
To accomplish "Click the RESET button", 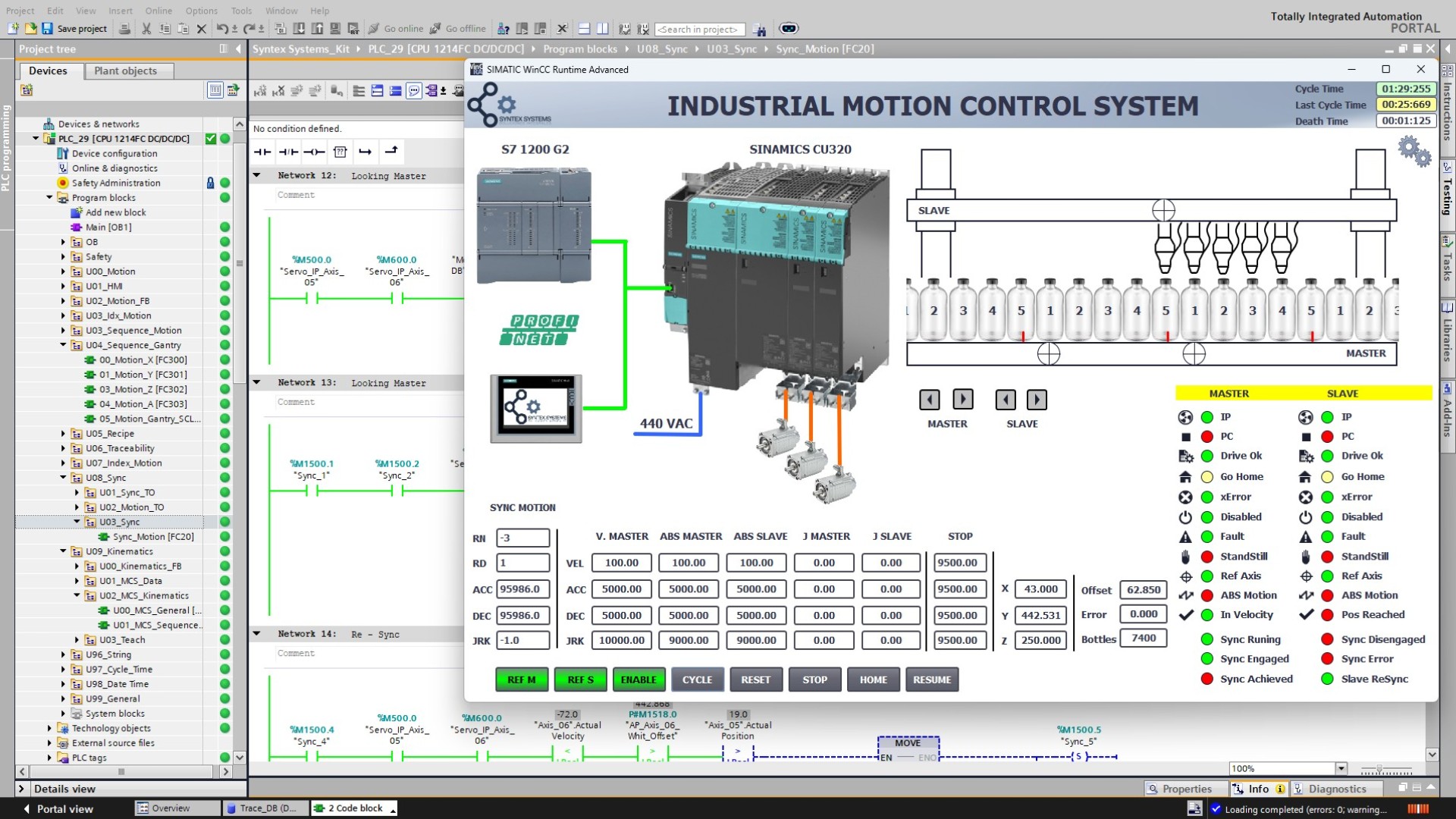I will [x=756, y=679].
